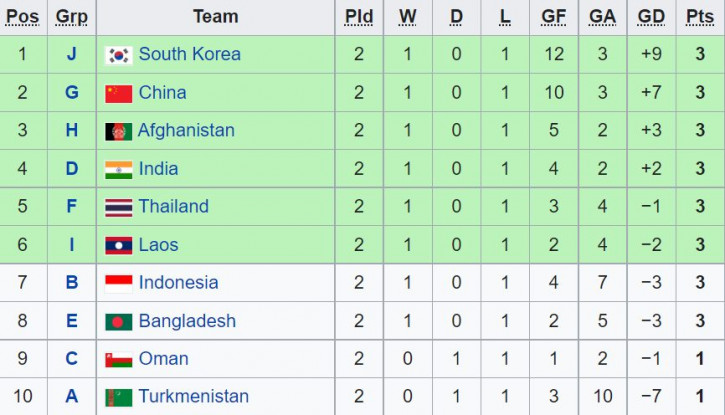The height and width of the screenshot is (415, 725).
Task: Go to Group A link
Action: [x=72, y=396]
